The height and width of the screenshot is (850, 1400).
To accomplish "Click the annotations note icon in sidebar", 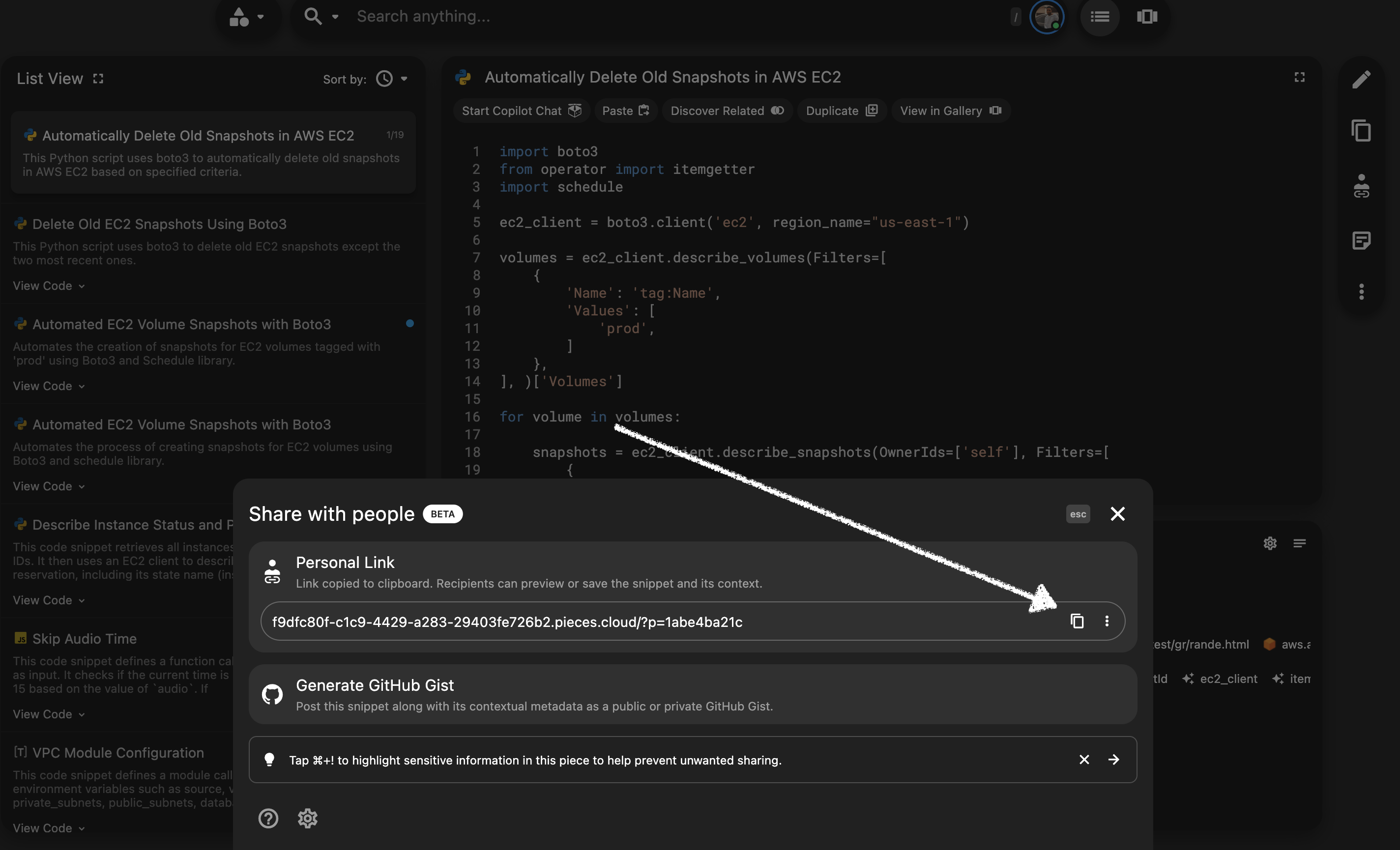I will 1361,241.
